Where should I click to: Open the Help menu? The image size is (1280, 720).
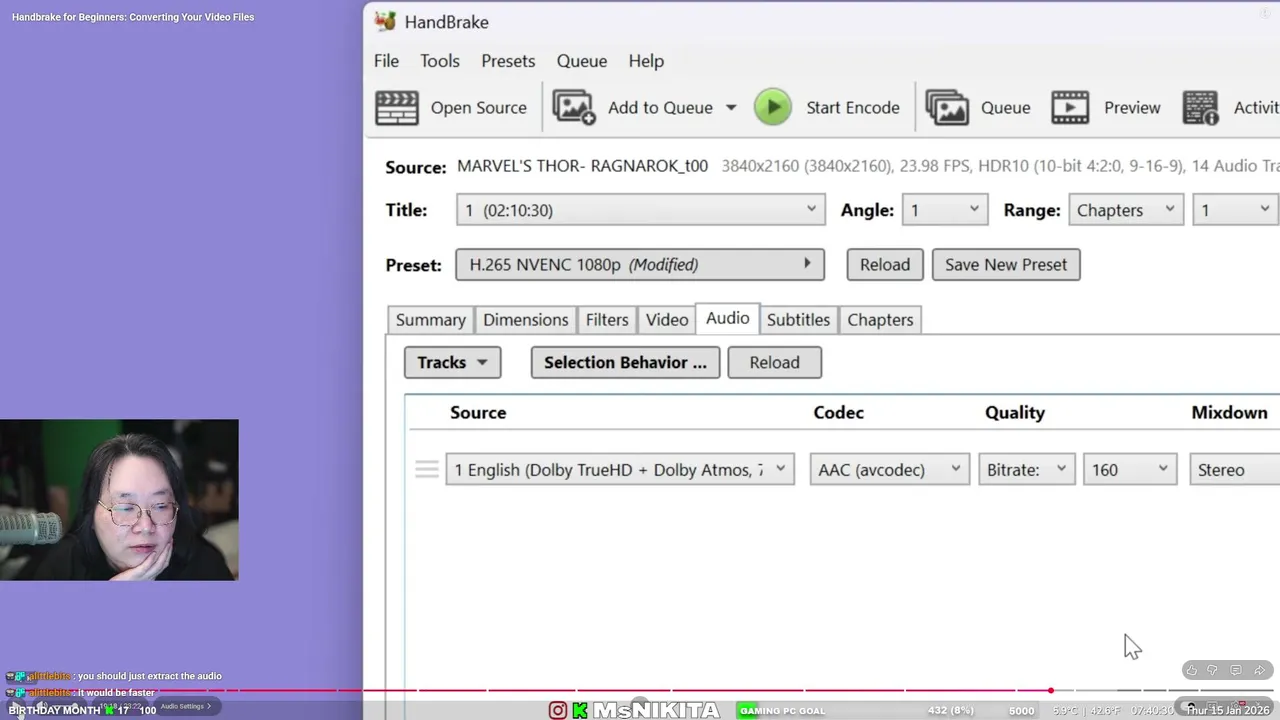[646, 61]
